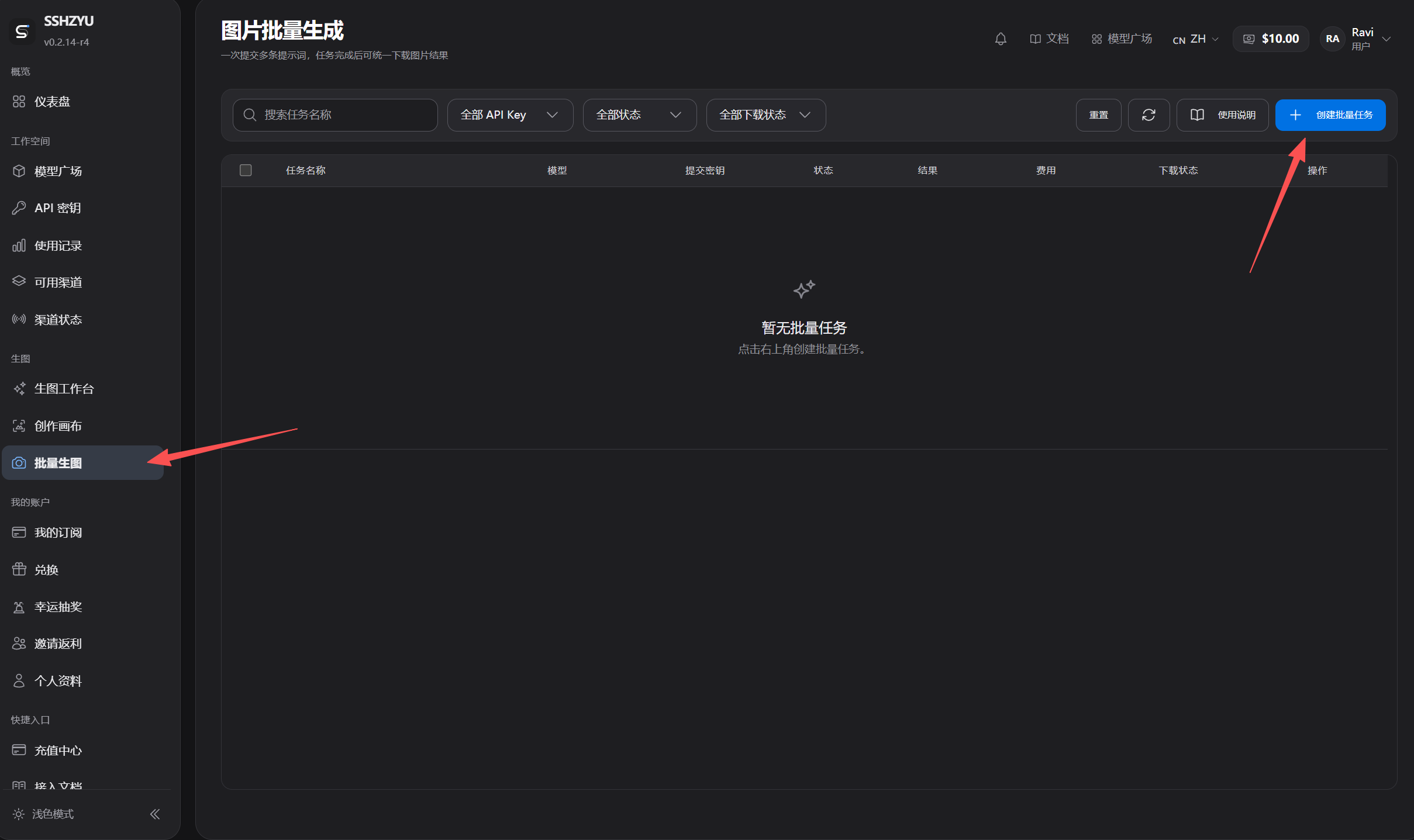Expand the 全部 API Key dropdown
Screen dimensions: 1414x840
510,115
